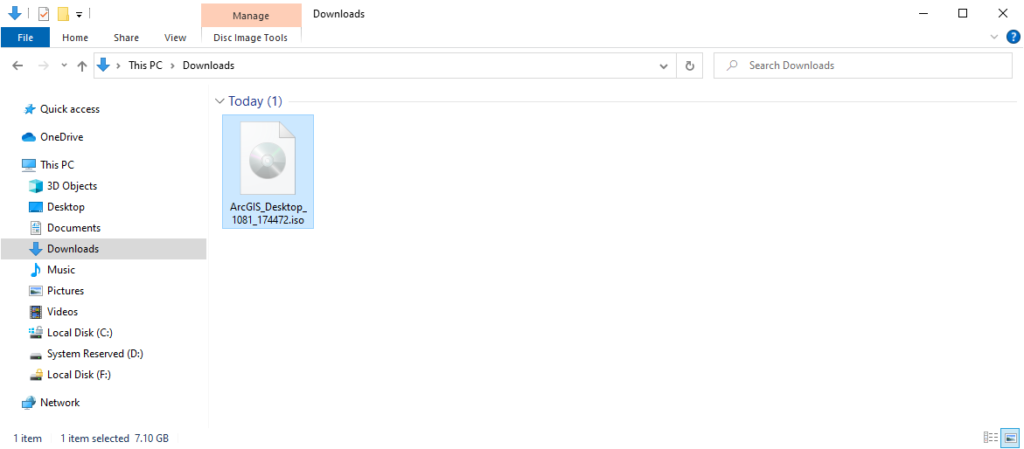Image resolution: width=1024 pixels, height=449 pixels.
Task: Open the File menu tab
Action: coord(25,37)
